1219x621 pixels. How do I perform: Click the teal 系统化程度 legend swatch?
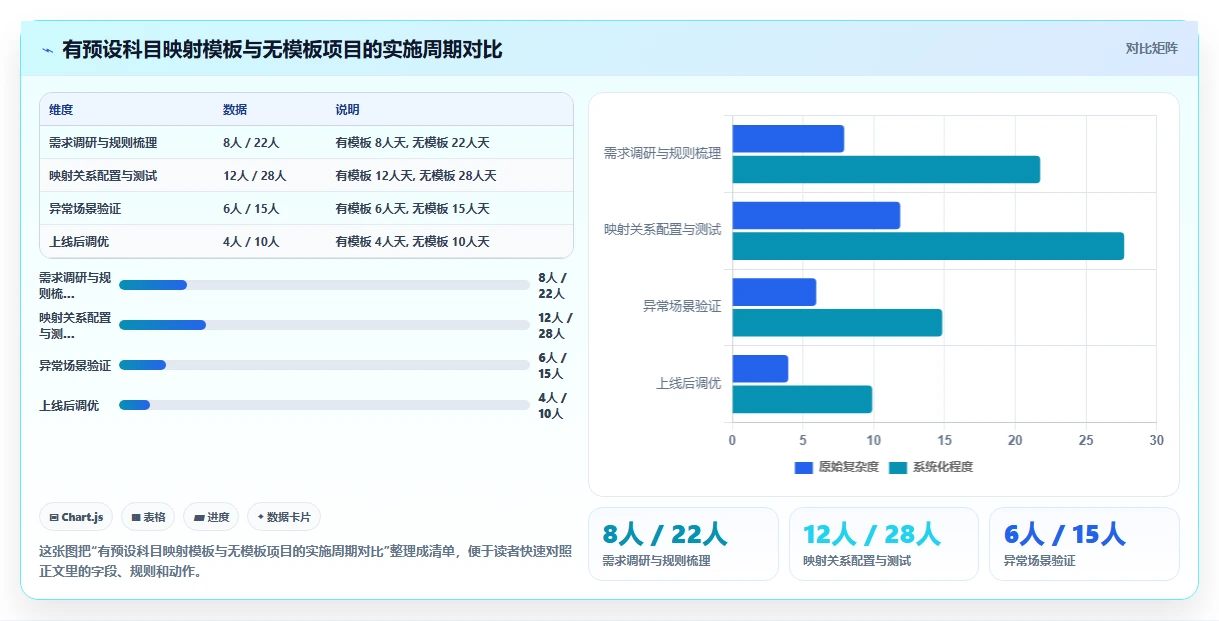pos(898,467)
